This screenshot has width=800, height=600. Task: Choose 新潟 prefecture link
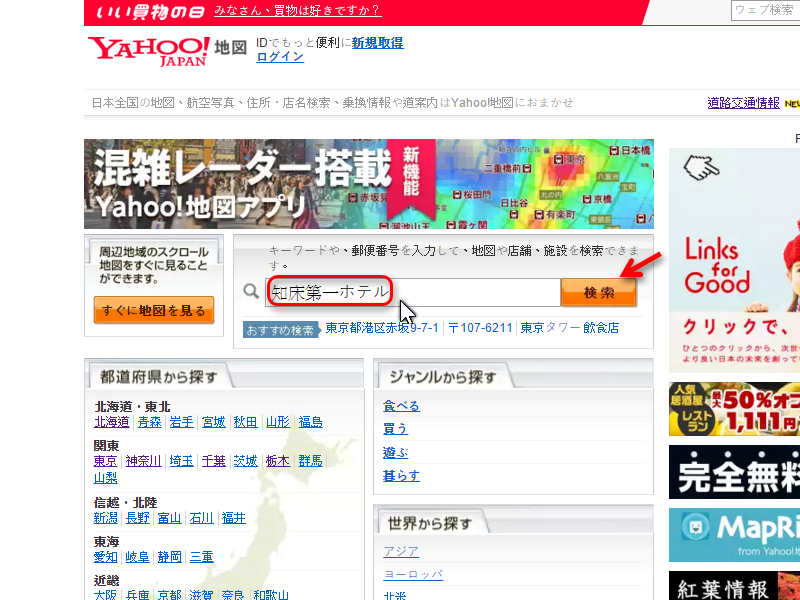106,518
